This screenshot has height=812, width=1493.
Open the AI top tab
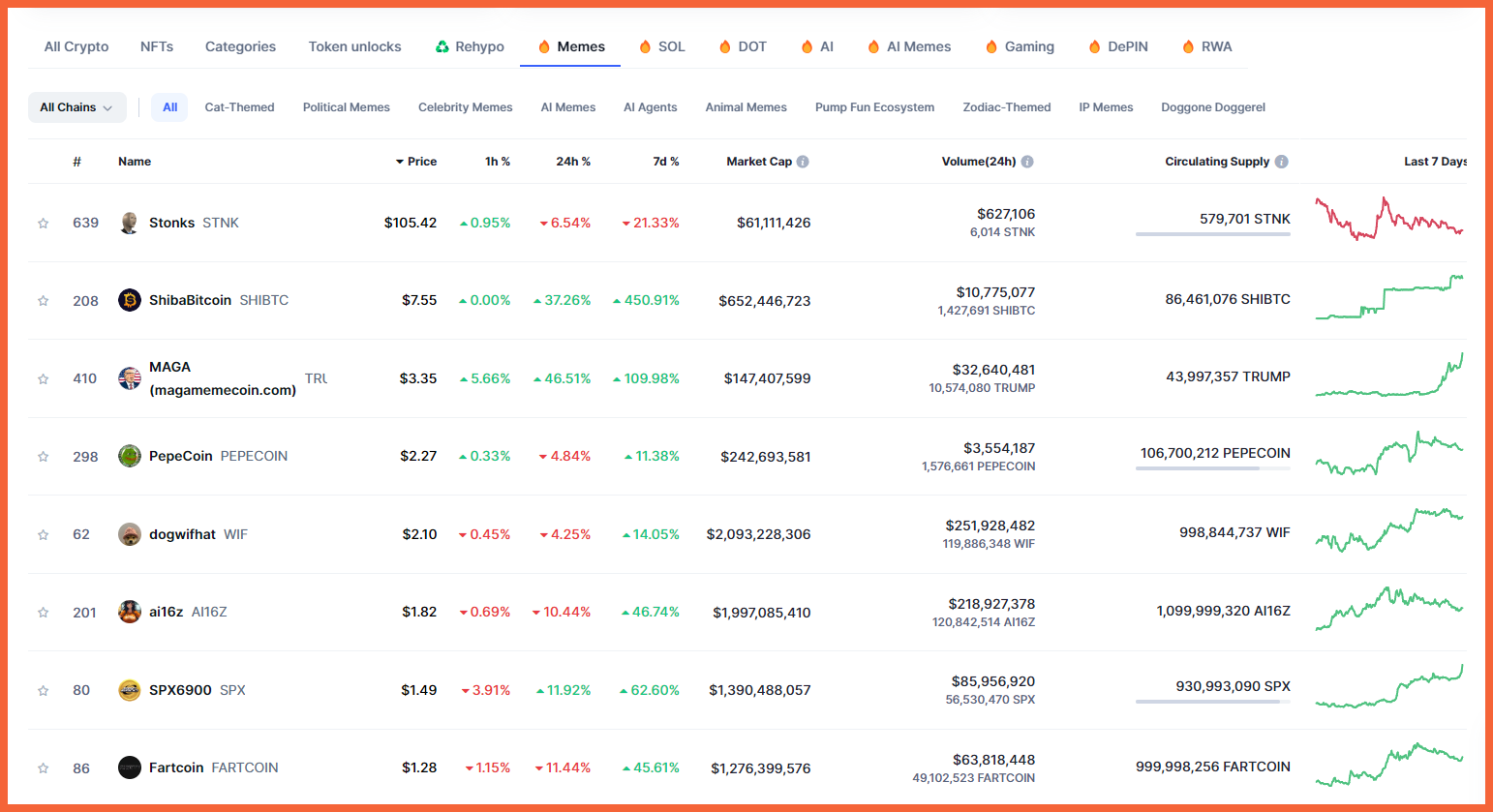click(x=817, y=46)
